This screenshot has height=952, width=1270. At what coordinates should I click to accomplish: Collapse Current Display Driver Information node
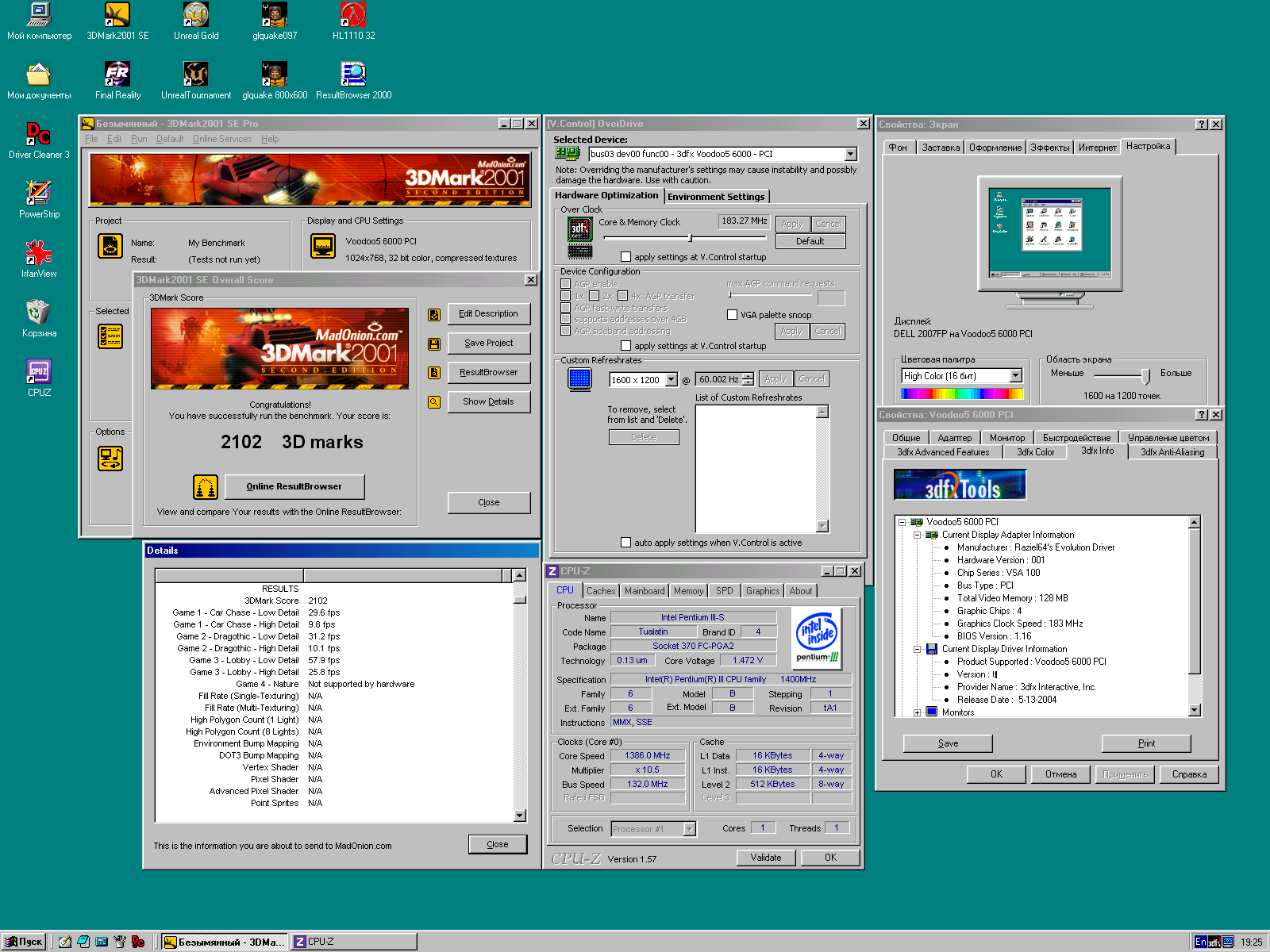(x=917, y=649)
